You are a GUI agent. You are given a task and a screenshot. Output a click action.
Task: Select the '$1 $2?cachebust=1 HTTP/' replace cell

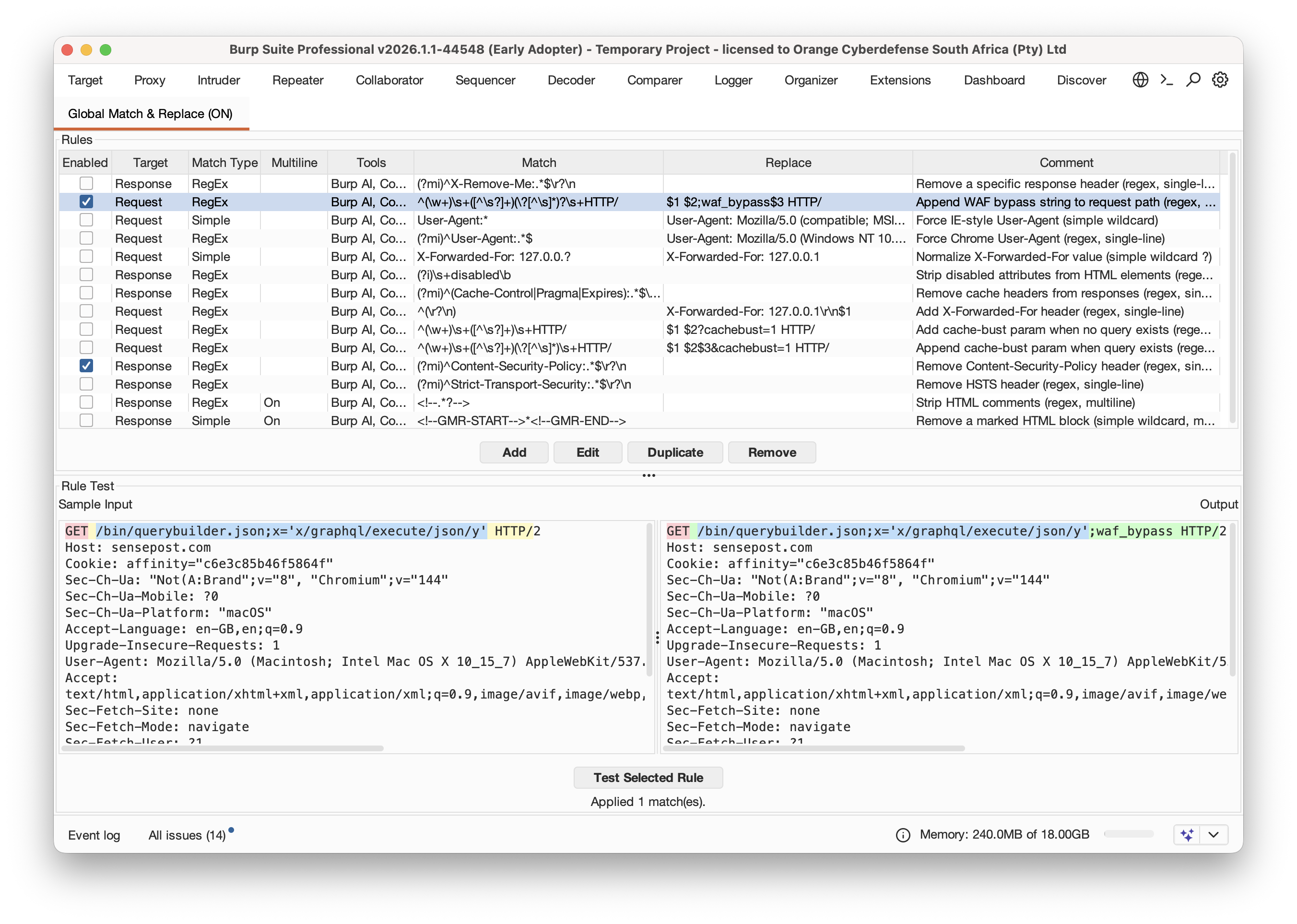[788, 330]
